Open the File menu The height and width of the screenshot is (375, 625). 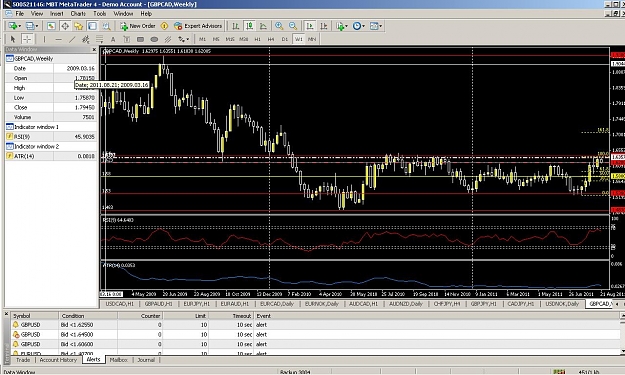tap(20, 14)
